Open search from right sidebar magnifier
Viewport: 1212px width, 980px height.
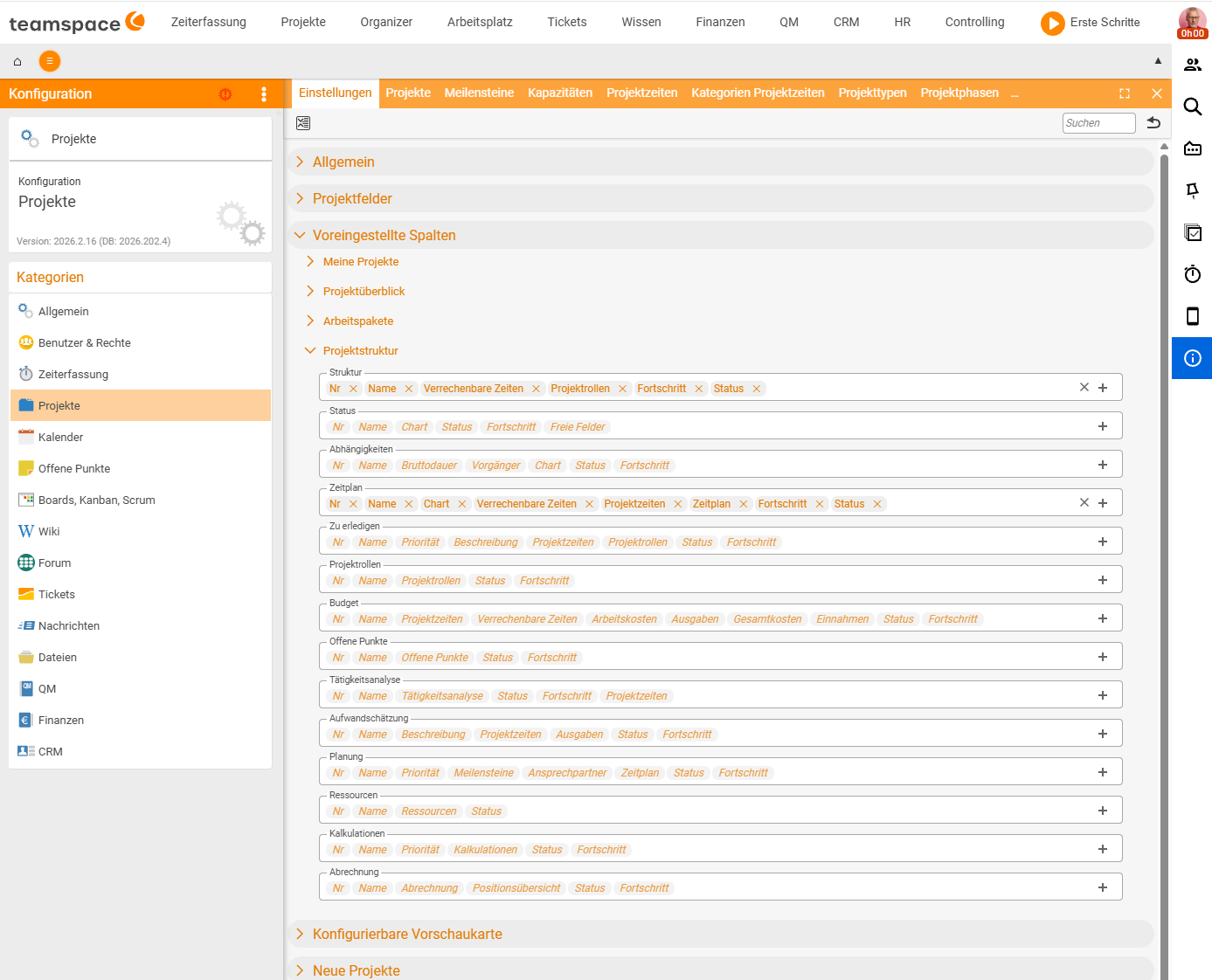point(1193,107)
